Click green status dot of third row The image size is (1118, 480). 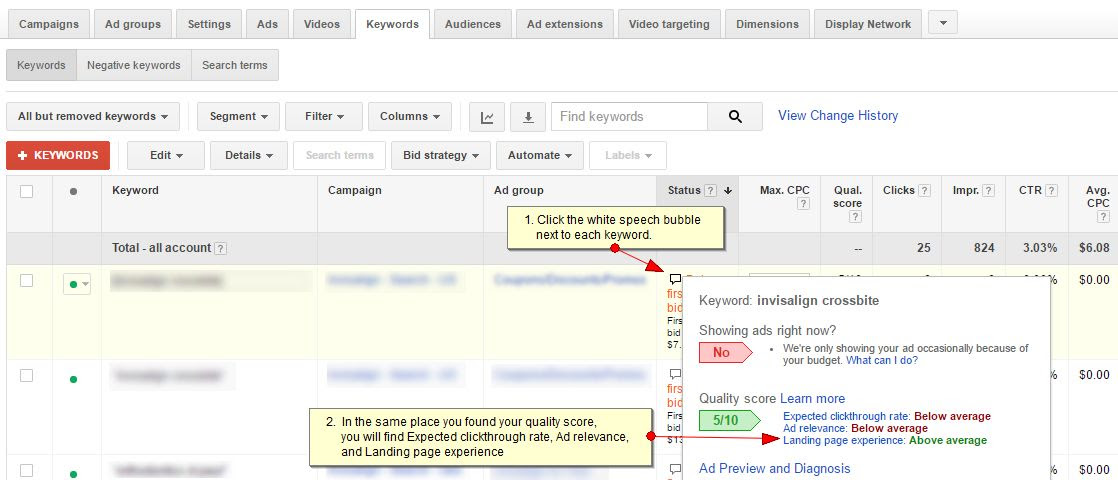click(73, 474)
